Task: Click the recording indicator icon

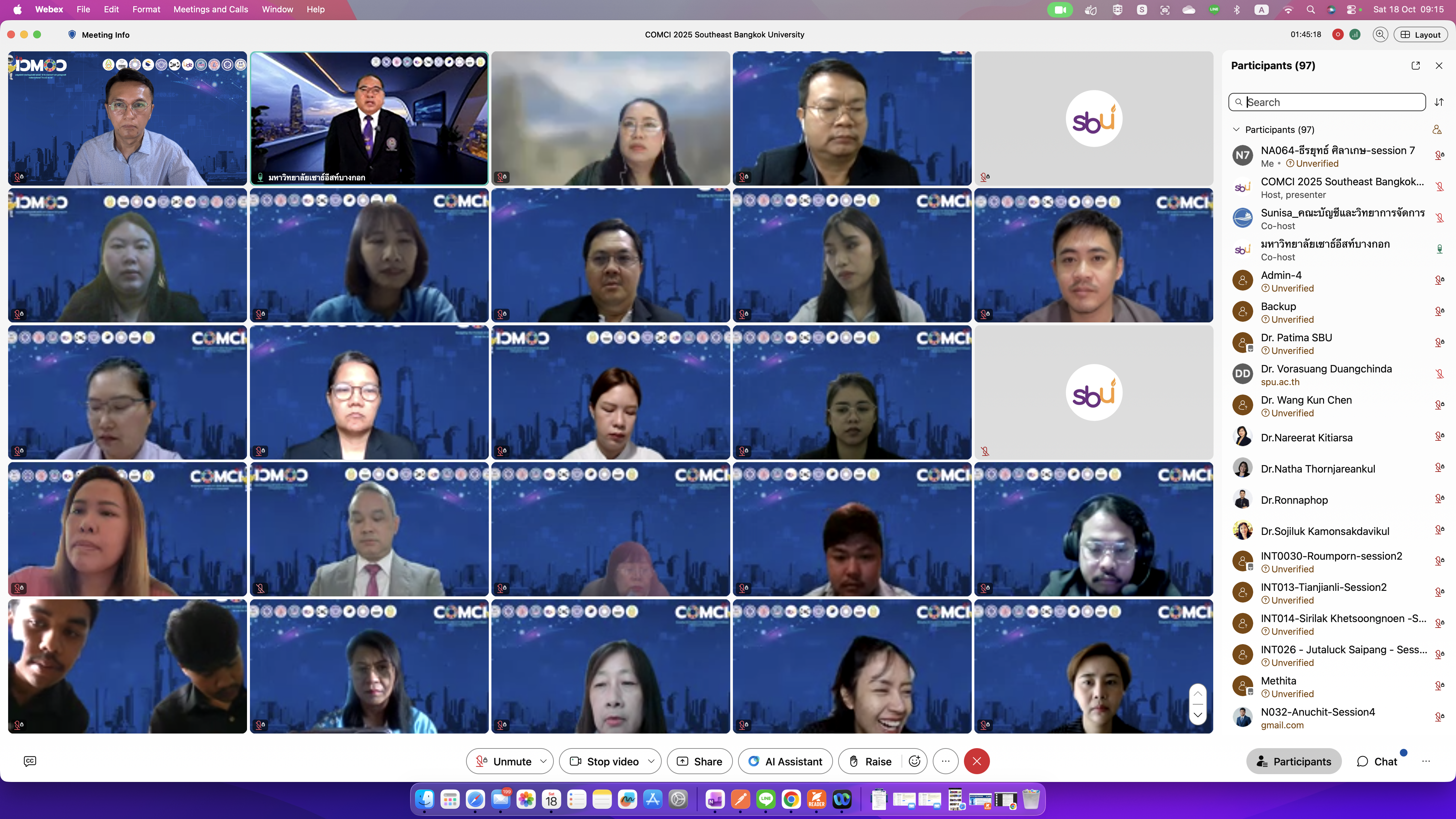Action: (1338, 34)
